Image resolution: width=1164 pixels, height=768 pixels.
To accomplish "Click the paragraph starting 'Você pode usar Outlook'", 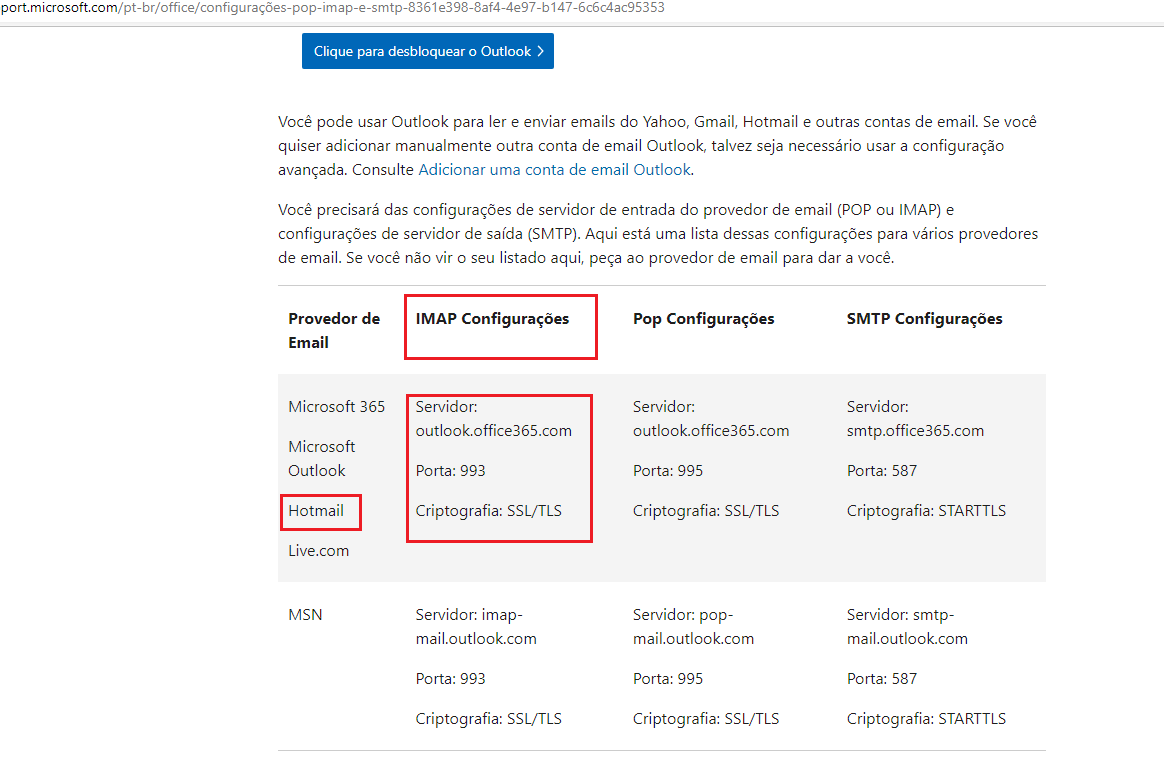I will coord(658,146).
